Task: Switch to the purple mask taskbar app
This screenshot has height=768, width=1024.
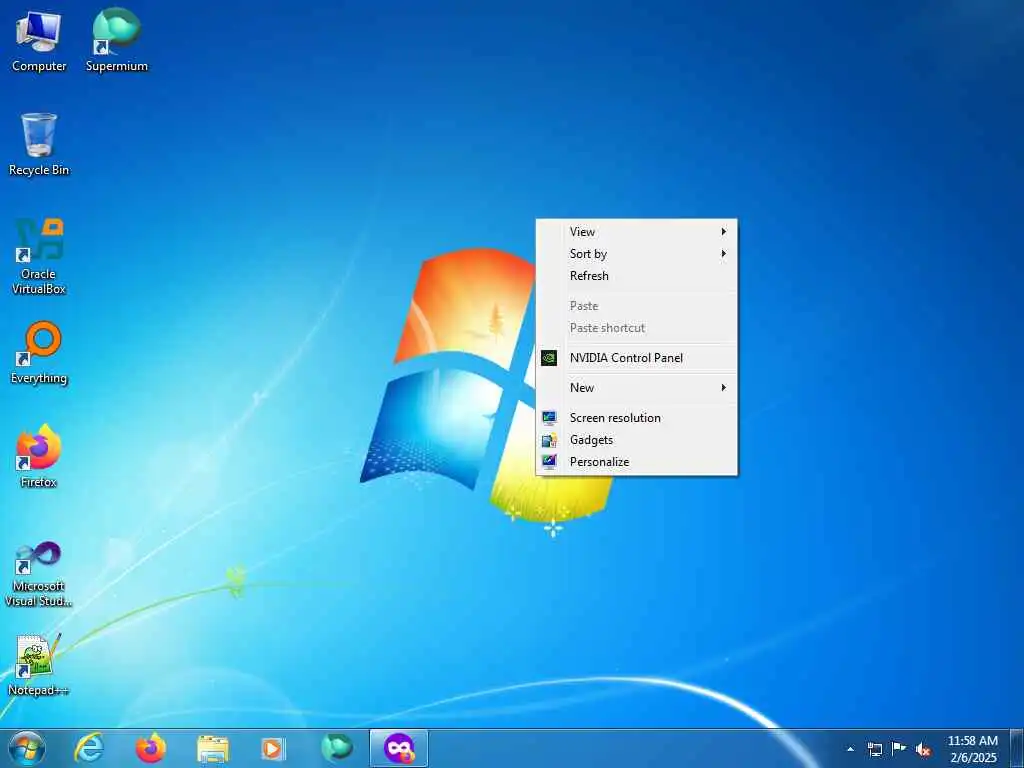Action: [x=399, y=748]
